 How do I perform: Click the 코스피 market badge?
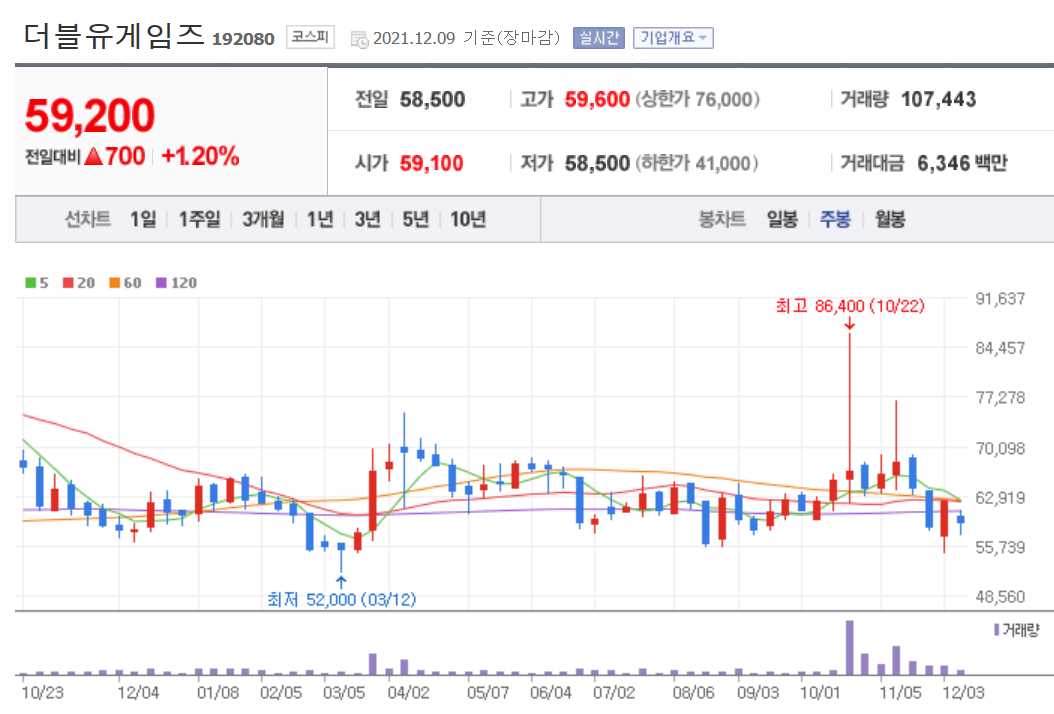[310, 37]
